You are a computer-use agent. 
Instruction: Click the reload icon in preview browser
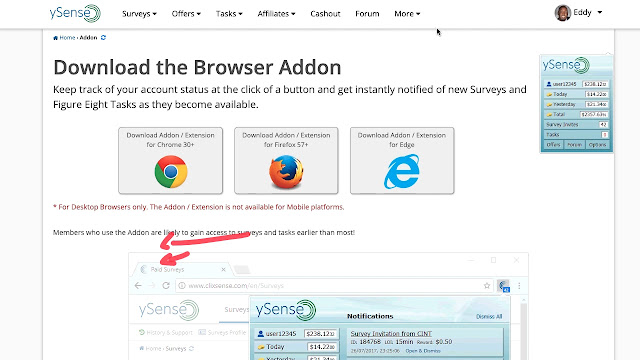point(166,286)
